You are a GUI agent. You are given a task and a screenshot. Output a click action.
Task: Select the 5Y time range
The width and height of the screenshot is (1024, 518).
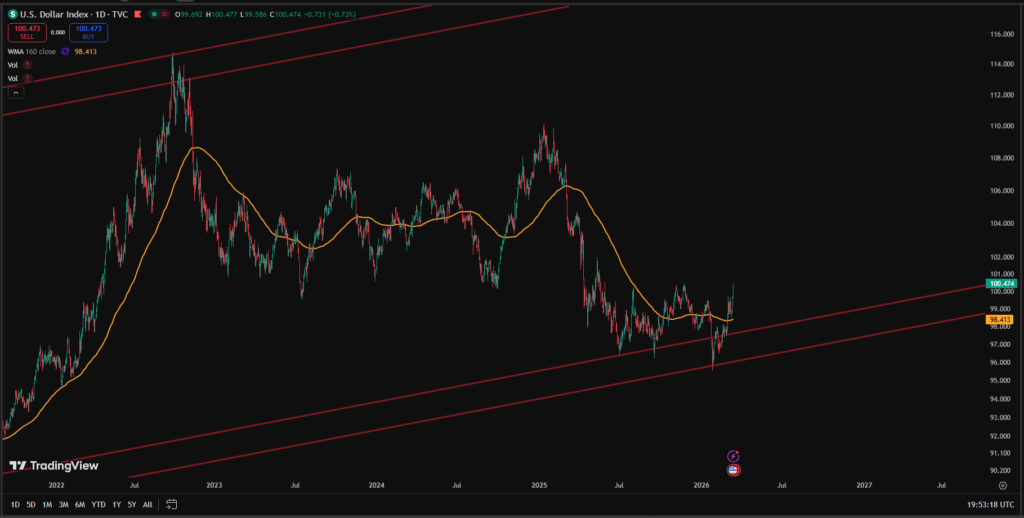click(x=132, y=504)
